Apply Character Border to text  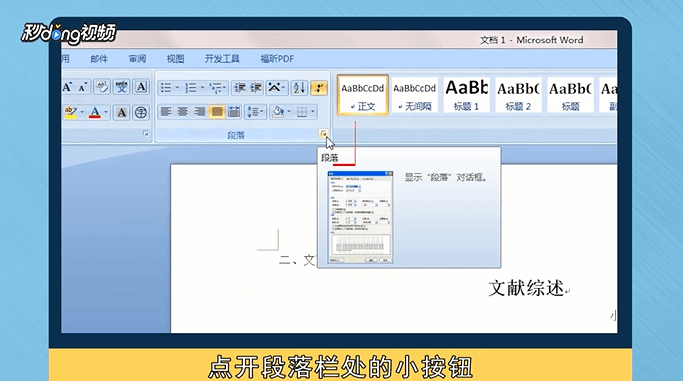click(x=141, y=87)
